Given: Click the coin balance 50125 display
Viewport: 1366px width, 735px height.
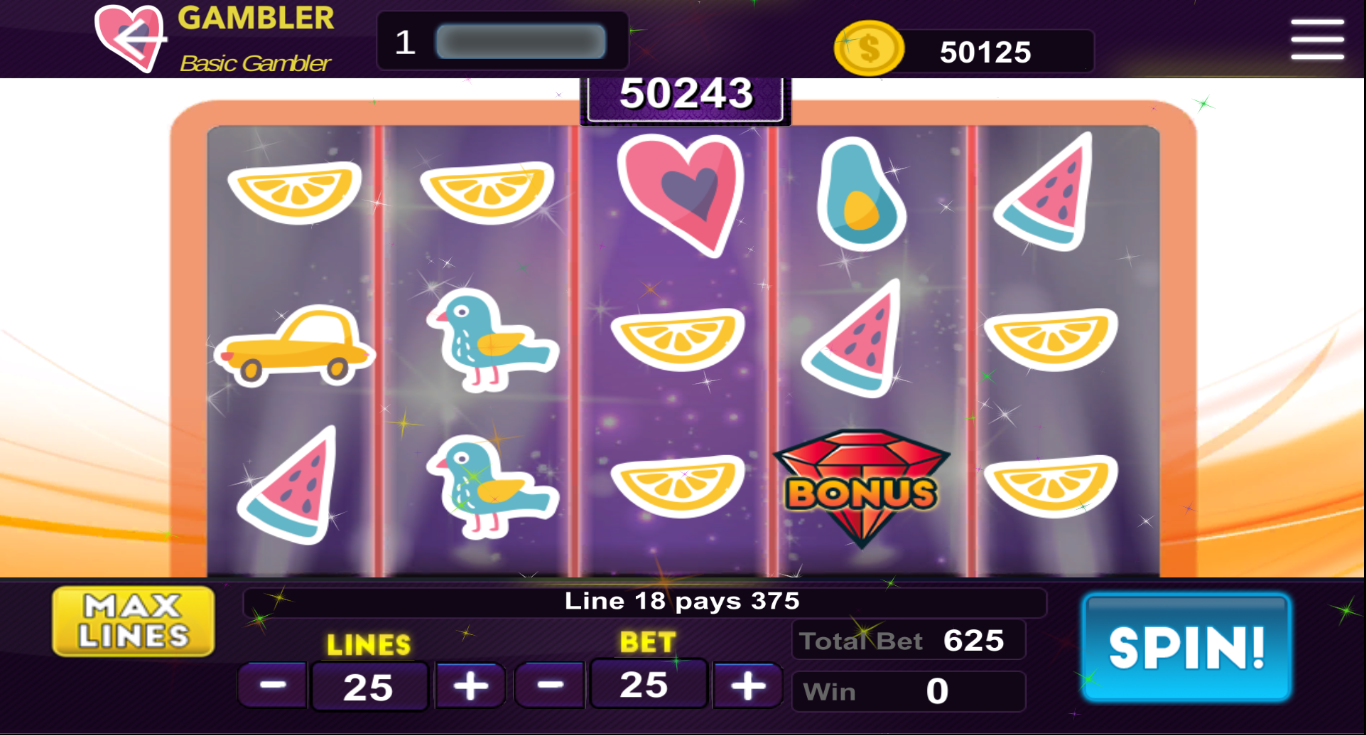Looking at the screenshot, I should click(986, 52).
